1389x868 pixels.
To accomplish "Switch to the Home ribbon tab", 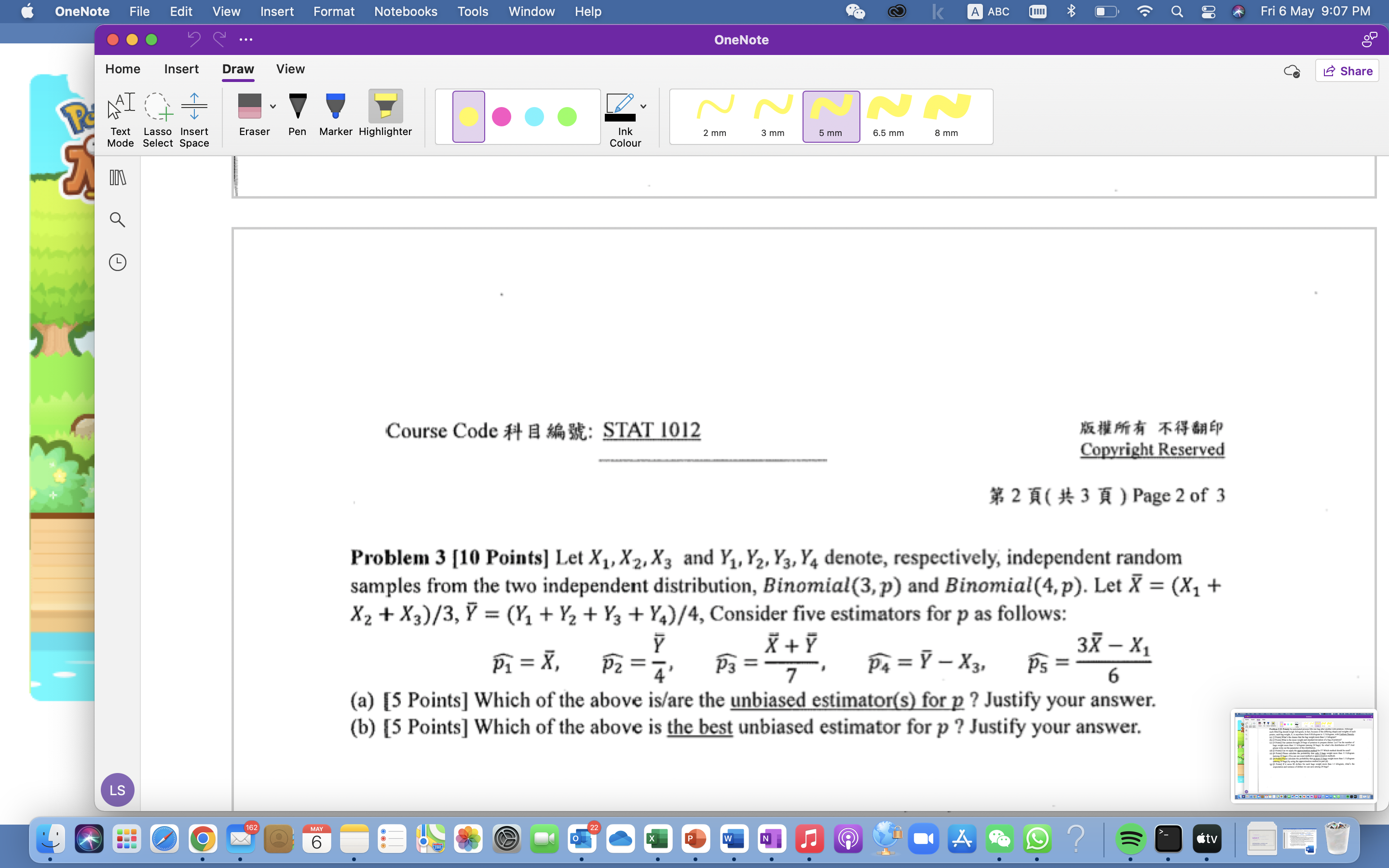I will pos(122,69).
